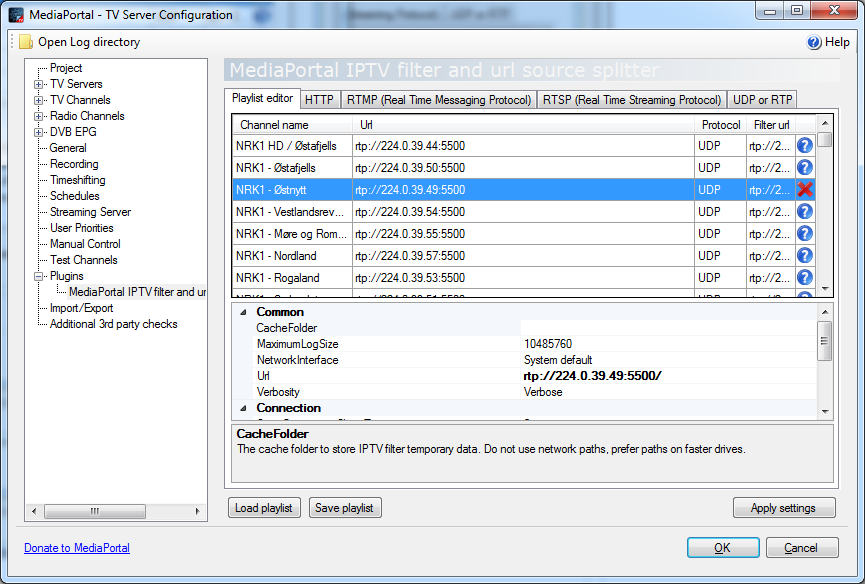
Task: Select Import/Export in the tree
Action: [x=82, y=308]
